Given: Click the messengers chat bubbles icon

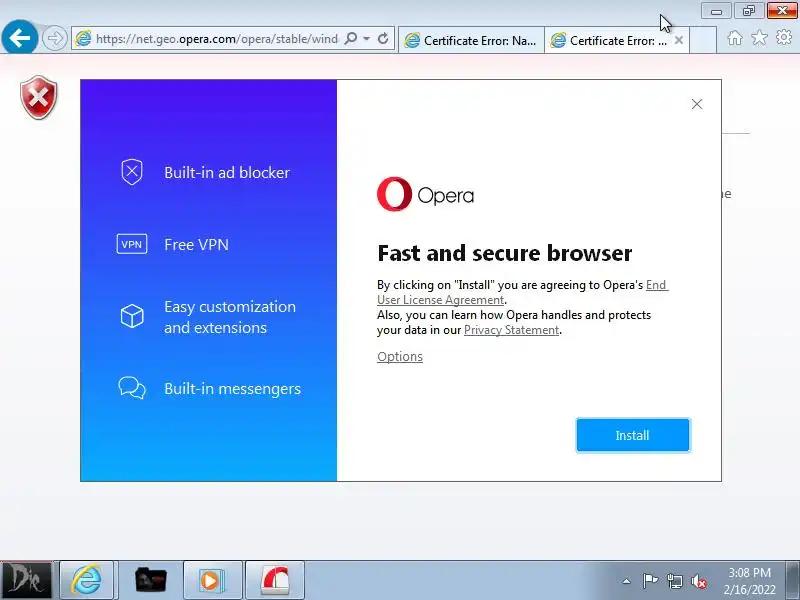Looking at the screenshot, I should pos(132,388).
